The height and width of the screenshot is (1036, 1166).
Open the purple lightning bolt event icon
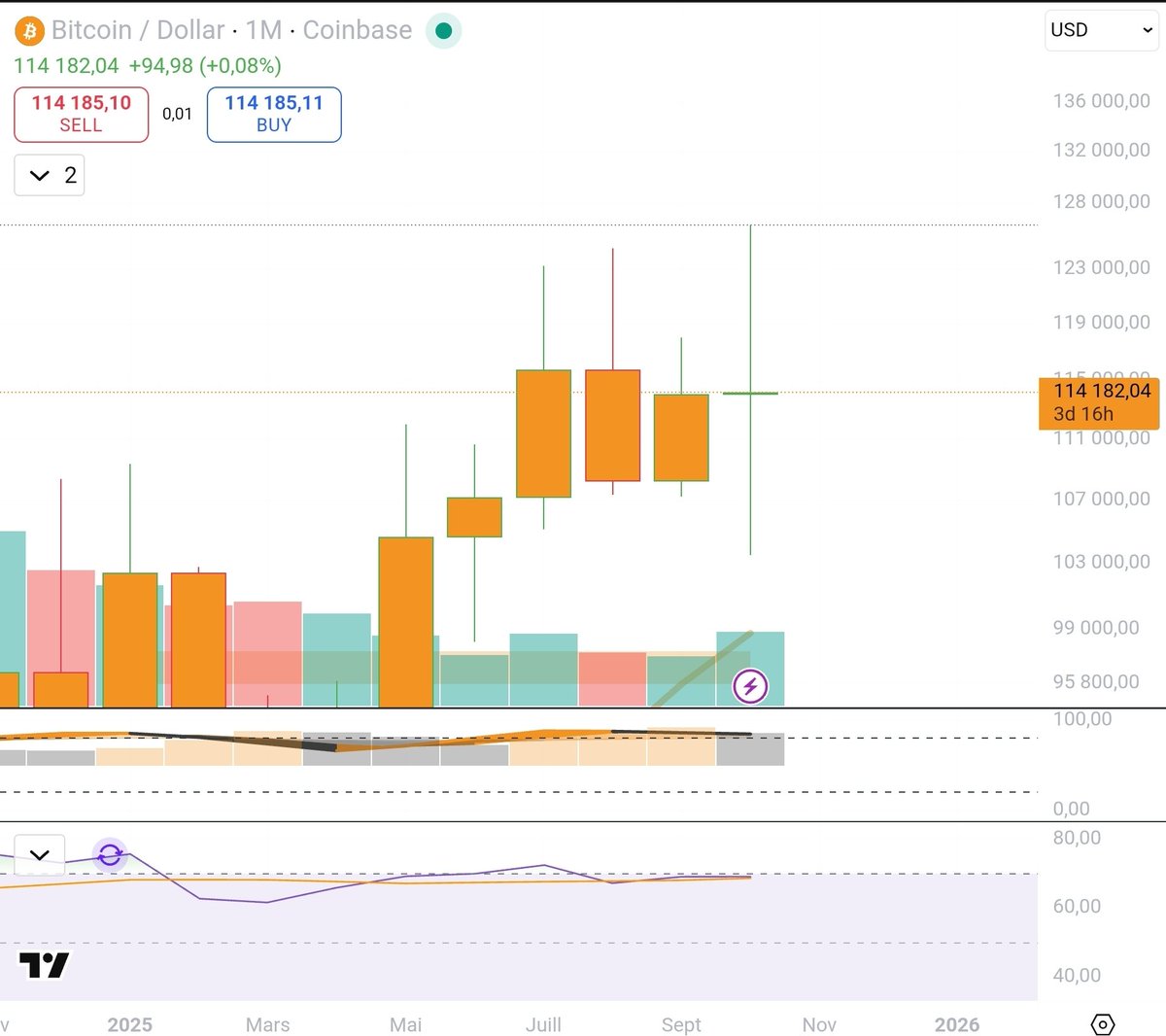pos(750,686)
